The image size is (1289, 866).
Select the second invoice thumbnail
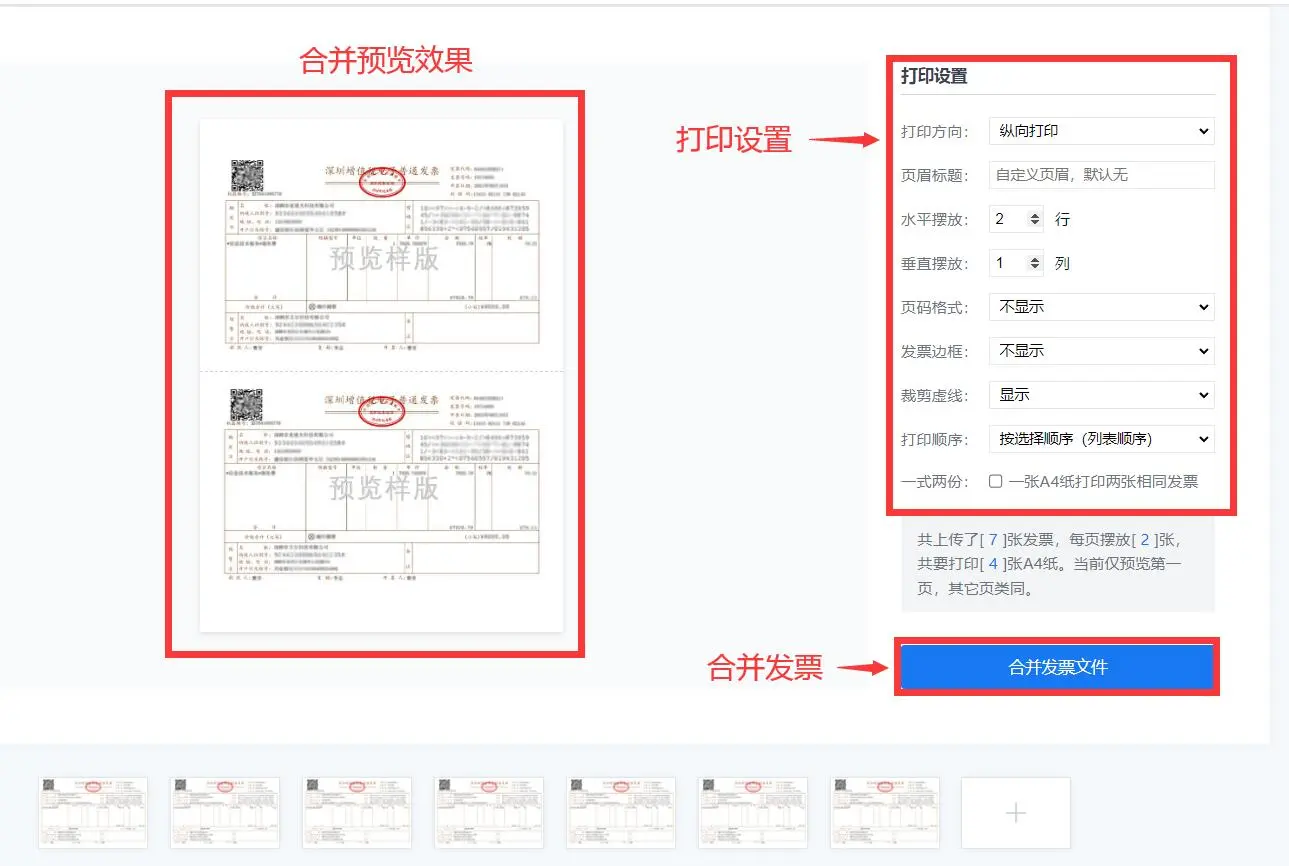point(225,813)
